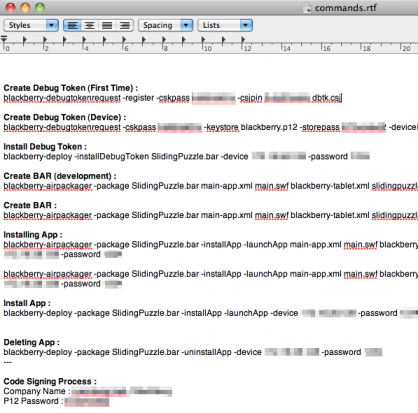The height and width of the screenshot is (413, 418).
Task: Click the 'P12 Password :' label
Action: (x=33, y=401)
